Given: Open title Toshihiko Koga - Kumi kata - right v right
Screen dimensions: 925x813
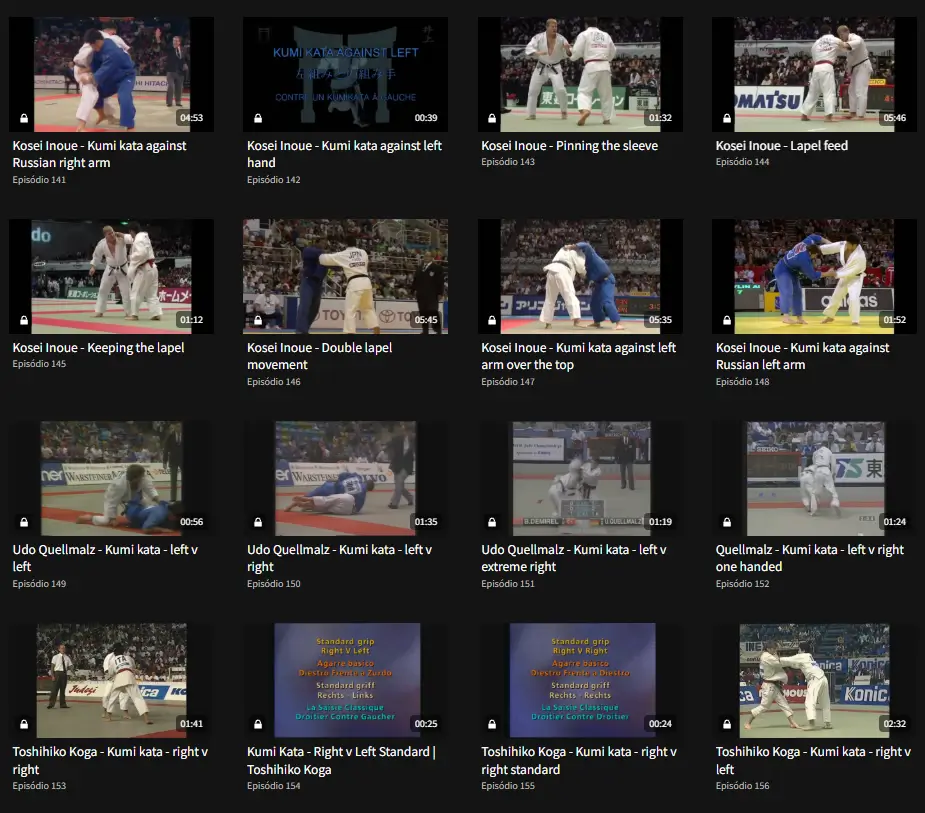Looking at the screenshot, I should 110,760.
